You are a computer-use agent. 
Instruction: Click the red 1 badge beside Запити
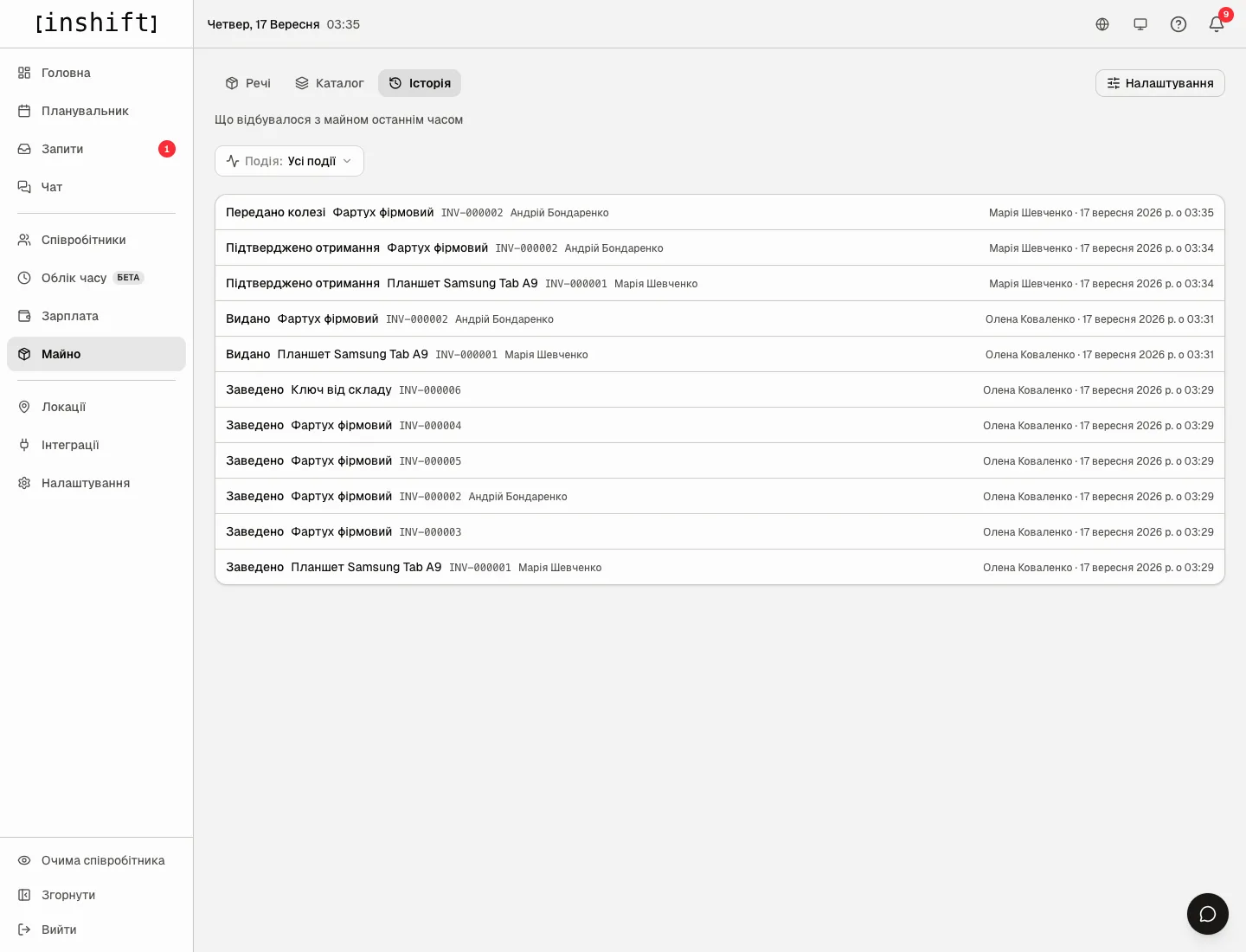click(167, 149)
